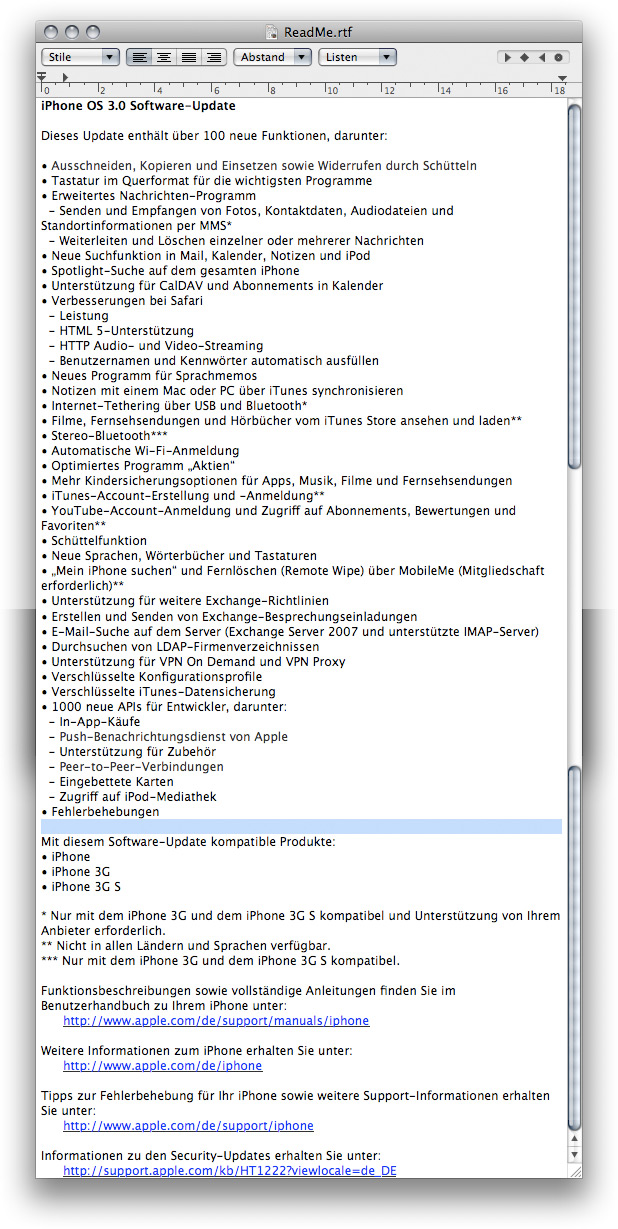The width and height of the screenshot is (618, 1229).
Task: Click the ReadMe.rtf document proxy icon
Action: [x=273, y=32]
